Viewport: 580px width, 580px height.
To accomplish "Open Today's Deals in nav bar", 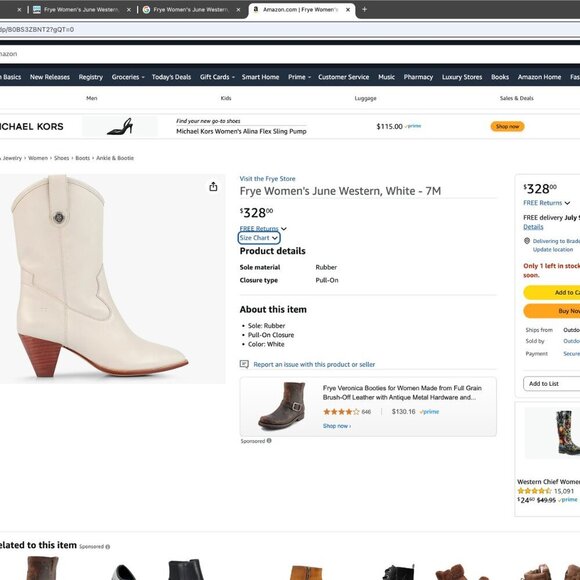I will point(171,77).
